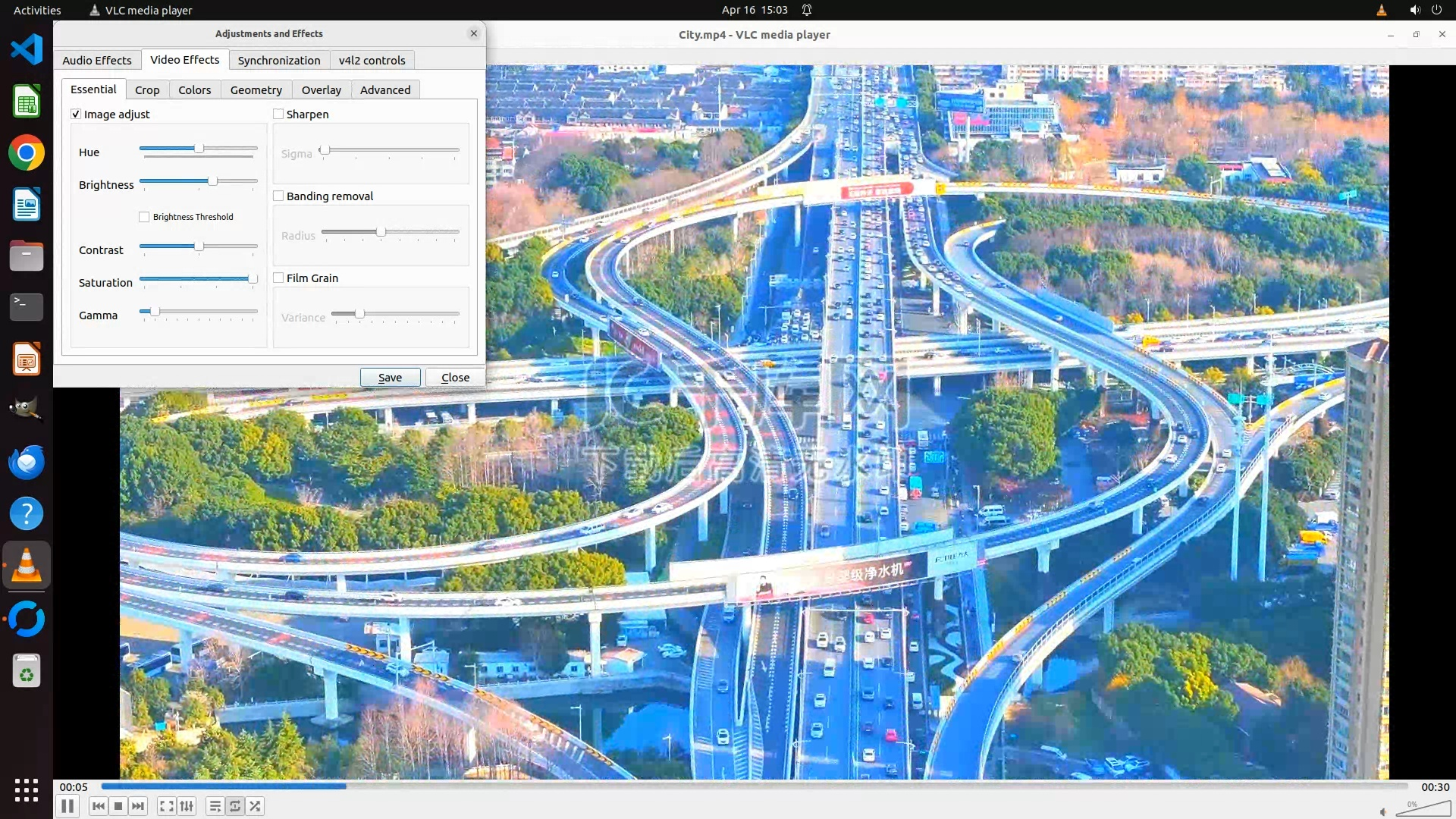1456x819 pixels.
Task: Click the previous media button
Action: click(x=98, y=806)
